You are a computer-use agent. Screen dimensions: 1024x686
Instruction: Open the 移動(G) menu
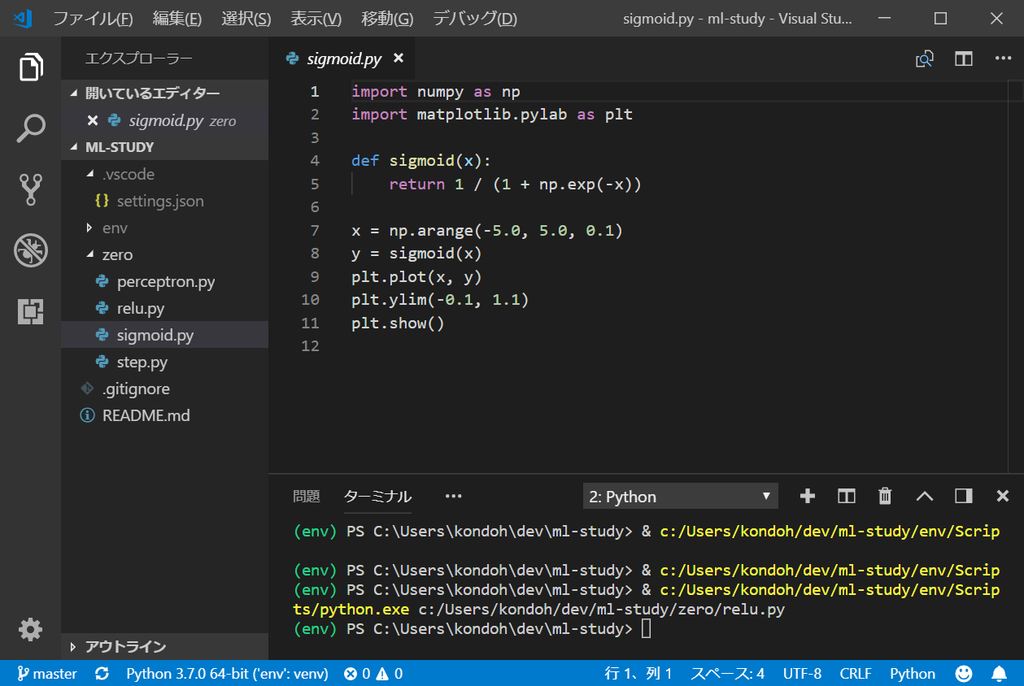pyautogui.click(x=387, y=18)
